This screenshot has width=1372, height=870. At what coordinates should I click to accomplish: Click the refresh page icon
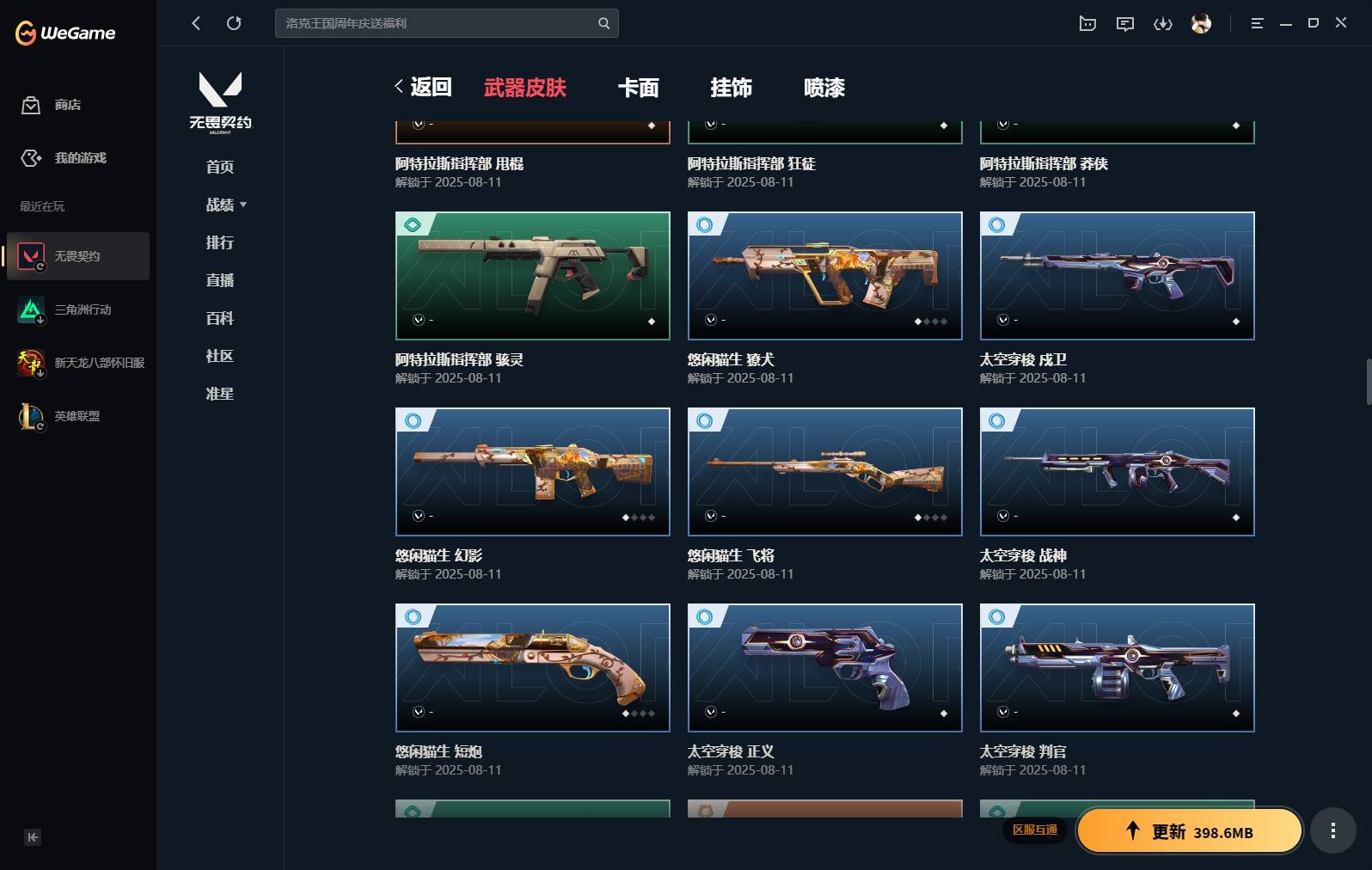click(234, 23)
